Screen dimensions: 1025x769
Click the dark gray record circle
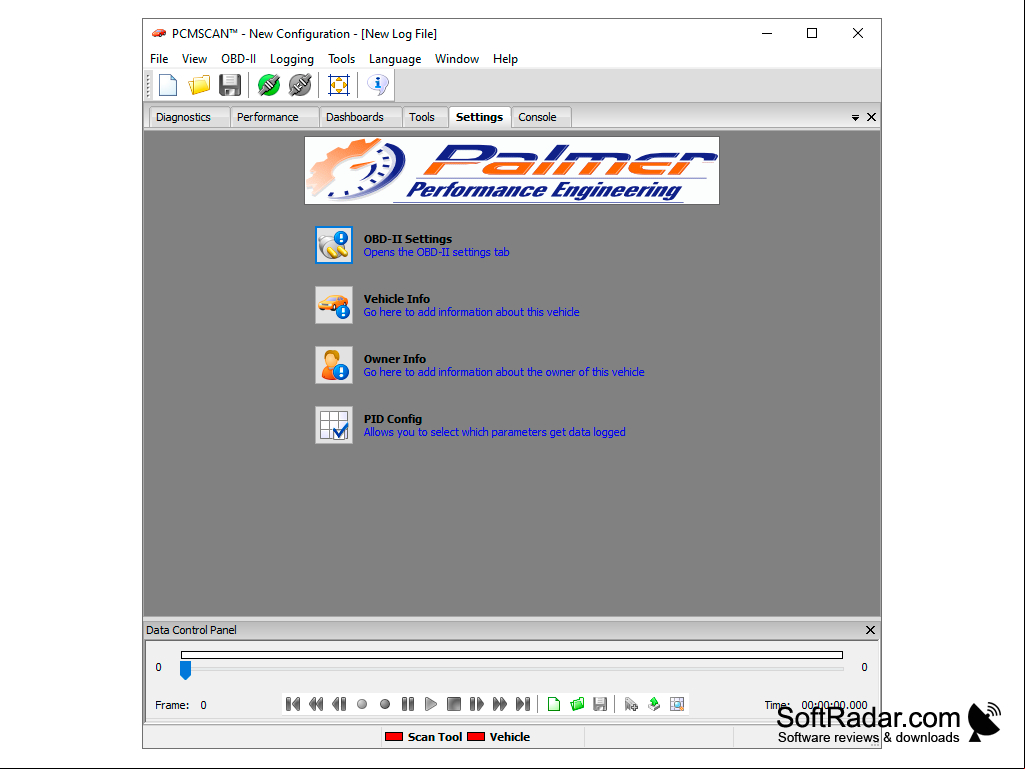click(385, 704)
